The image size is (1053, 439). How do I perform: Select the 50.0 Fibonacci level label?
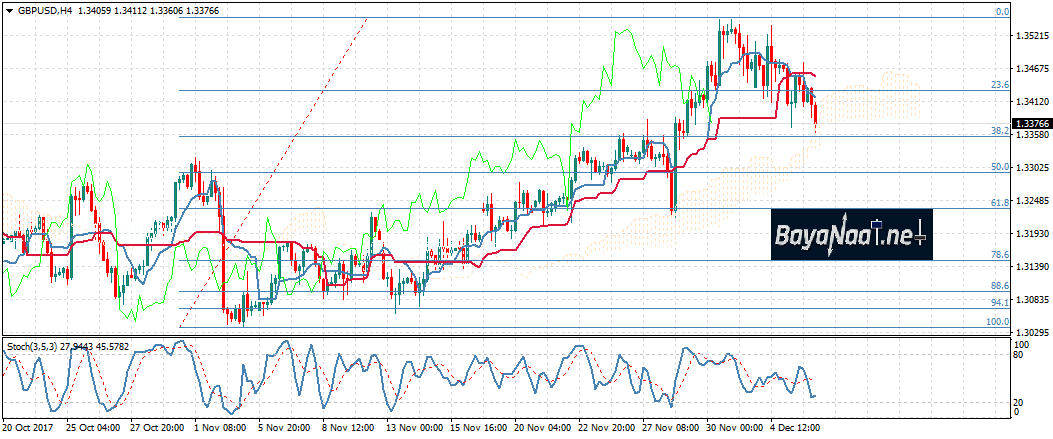[999, 167]
